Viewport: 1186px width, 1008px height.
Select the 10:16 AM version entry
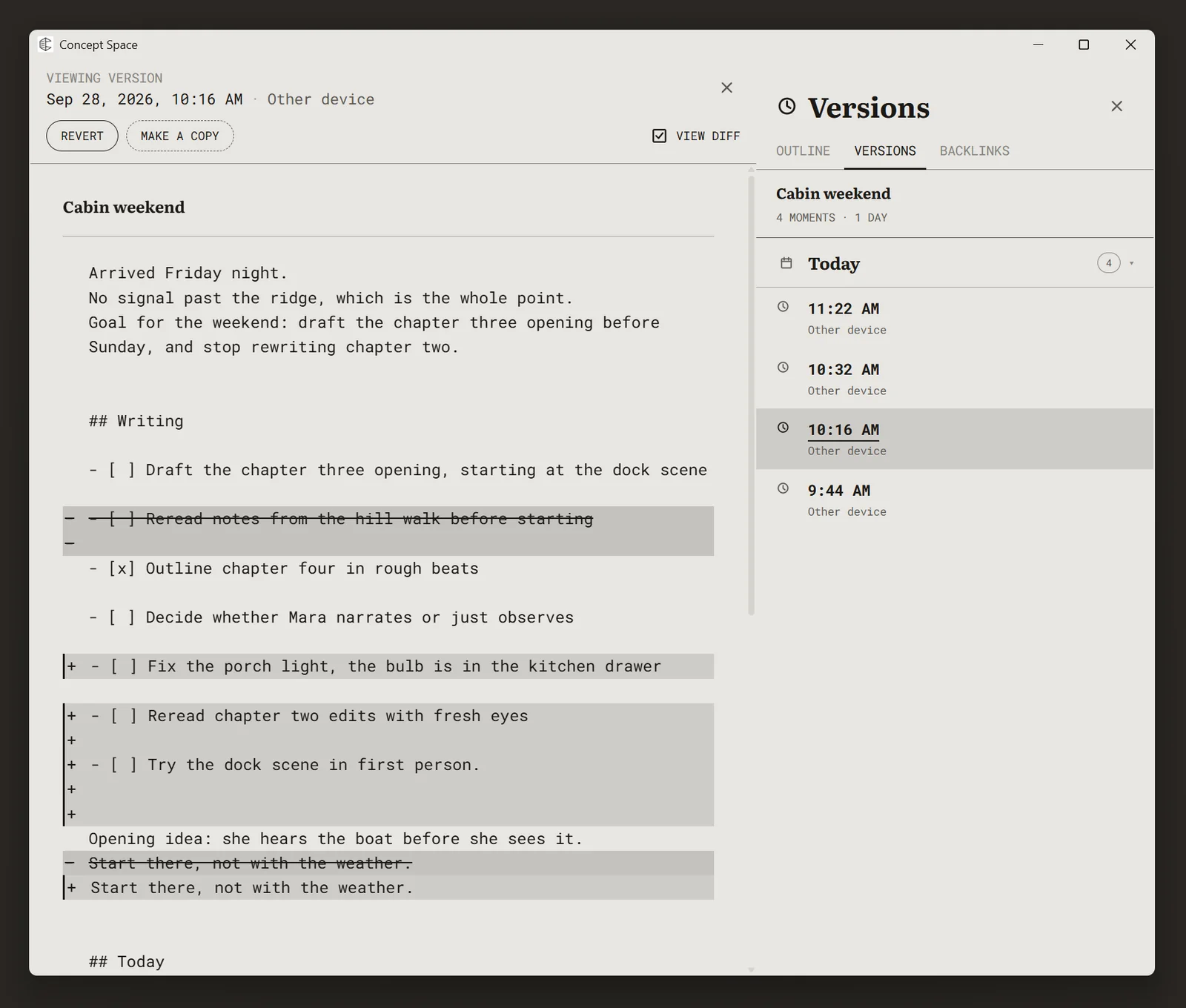click(x=955, y=439)
